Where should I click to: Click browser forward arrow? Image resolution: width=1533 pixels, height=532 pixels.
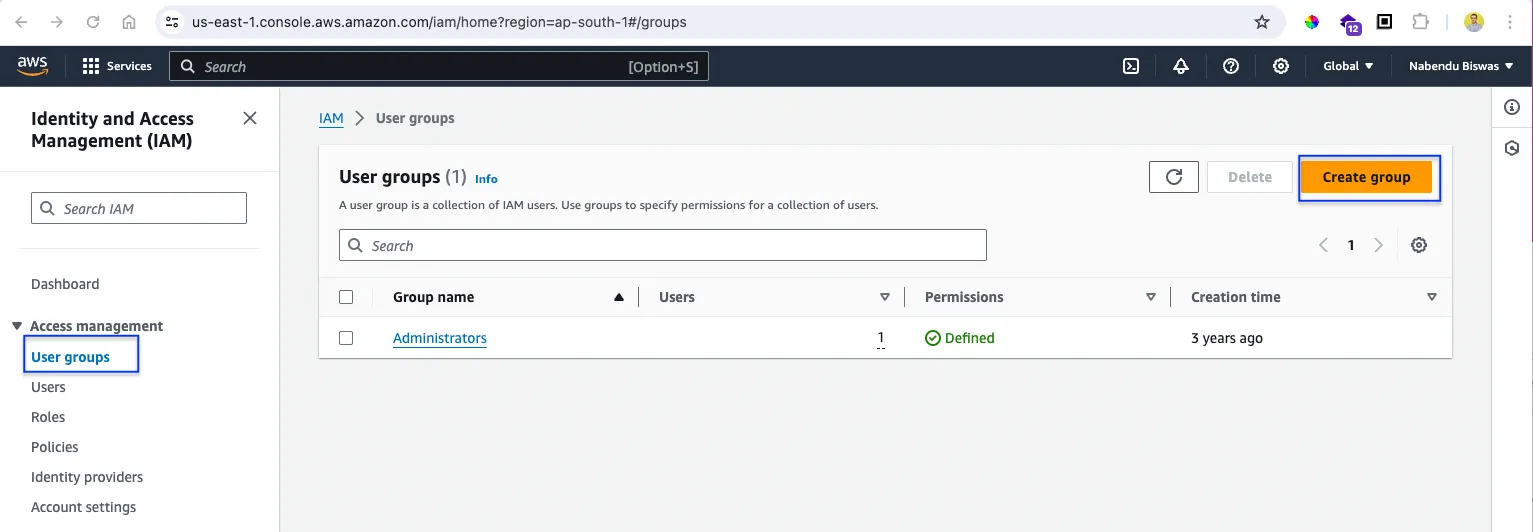pyautogui.click(x=57, y=21)
